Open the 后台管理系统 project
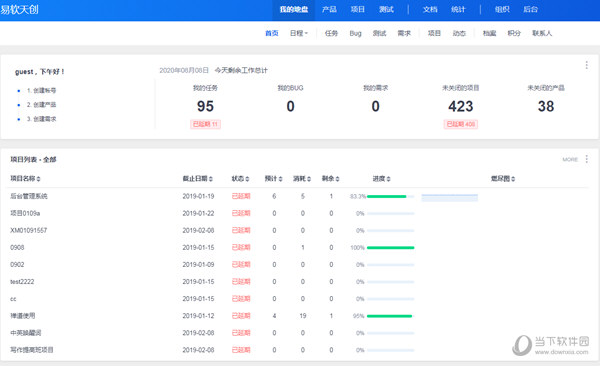Viewport: 600px width, 366px height. [29, 196]
